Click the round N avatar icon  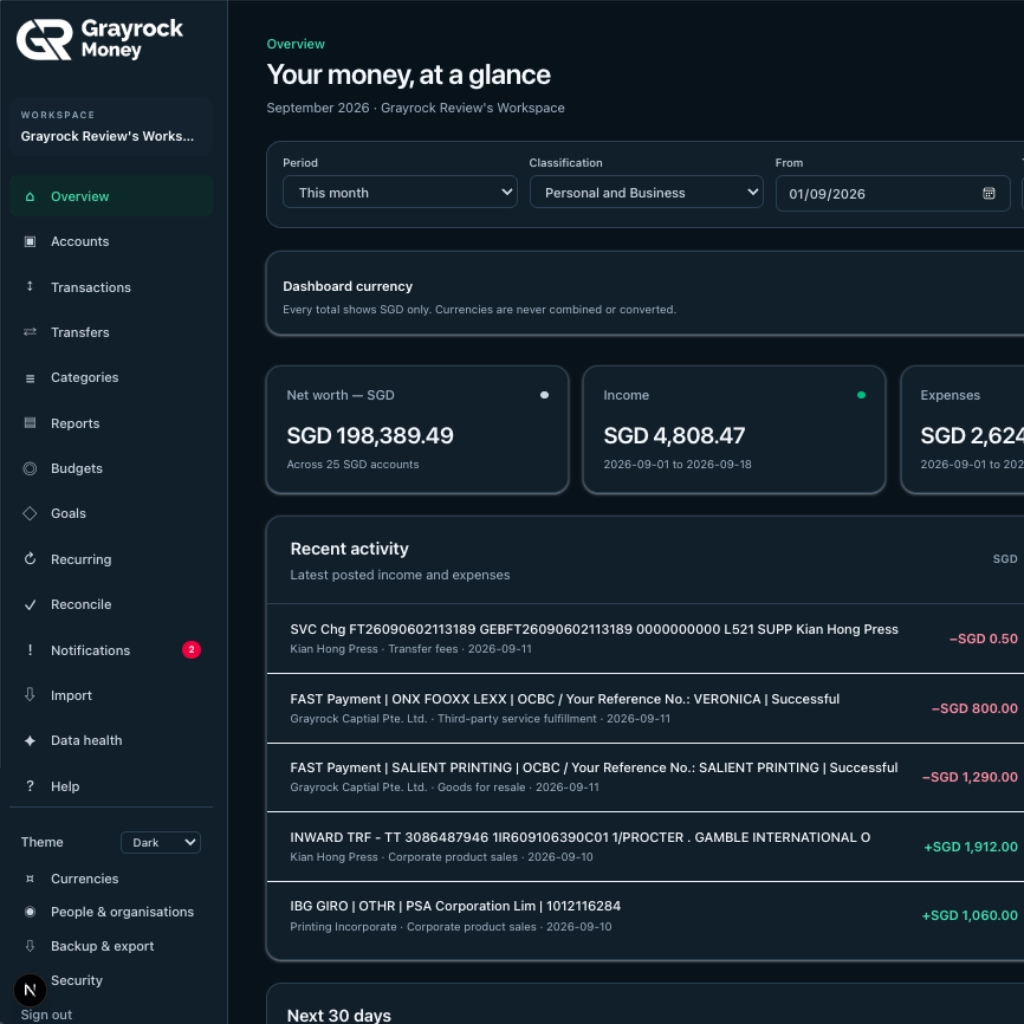[x=30, y=990]
